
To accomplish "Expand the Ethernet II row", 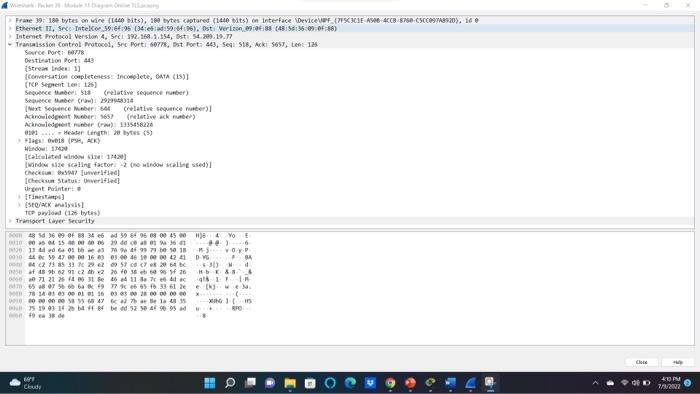I will [10, 29].
